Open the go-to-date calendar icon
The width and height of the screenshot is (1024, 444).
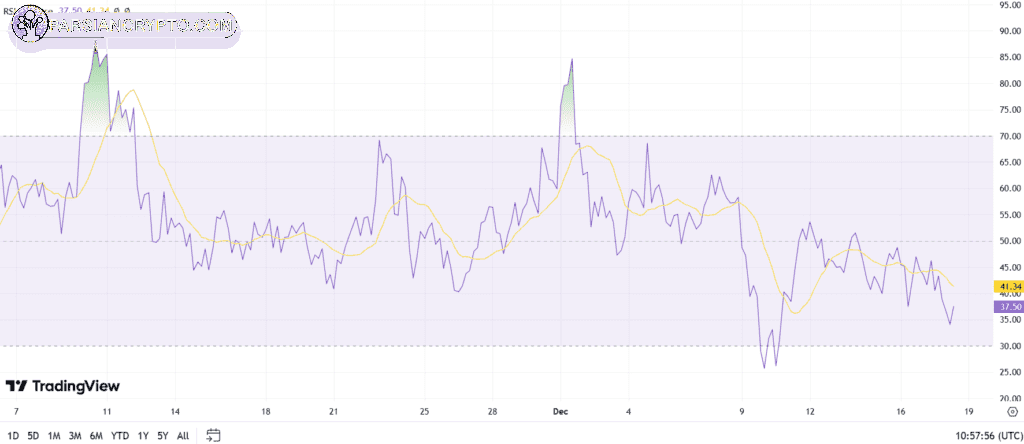tap(214, 435)
